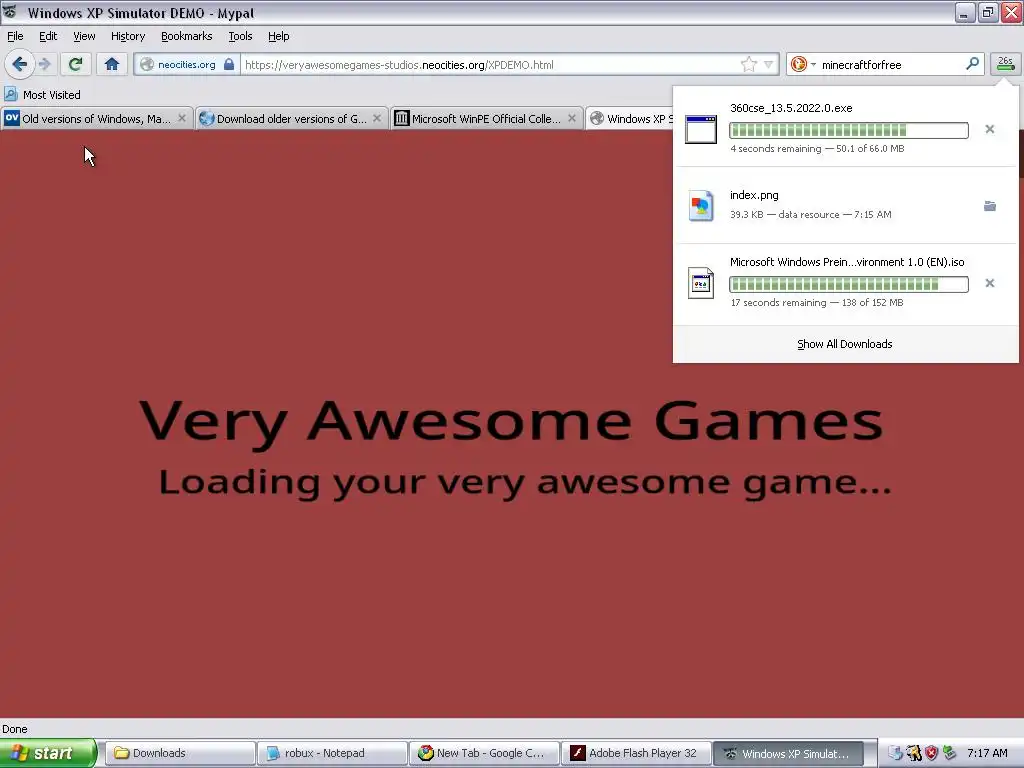
Task: Click the first system tray icon
Action: coord(895,753)
